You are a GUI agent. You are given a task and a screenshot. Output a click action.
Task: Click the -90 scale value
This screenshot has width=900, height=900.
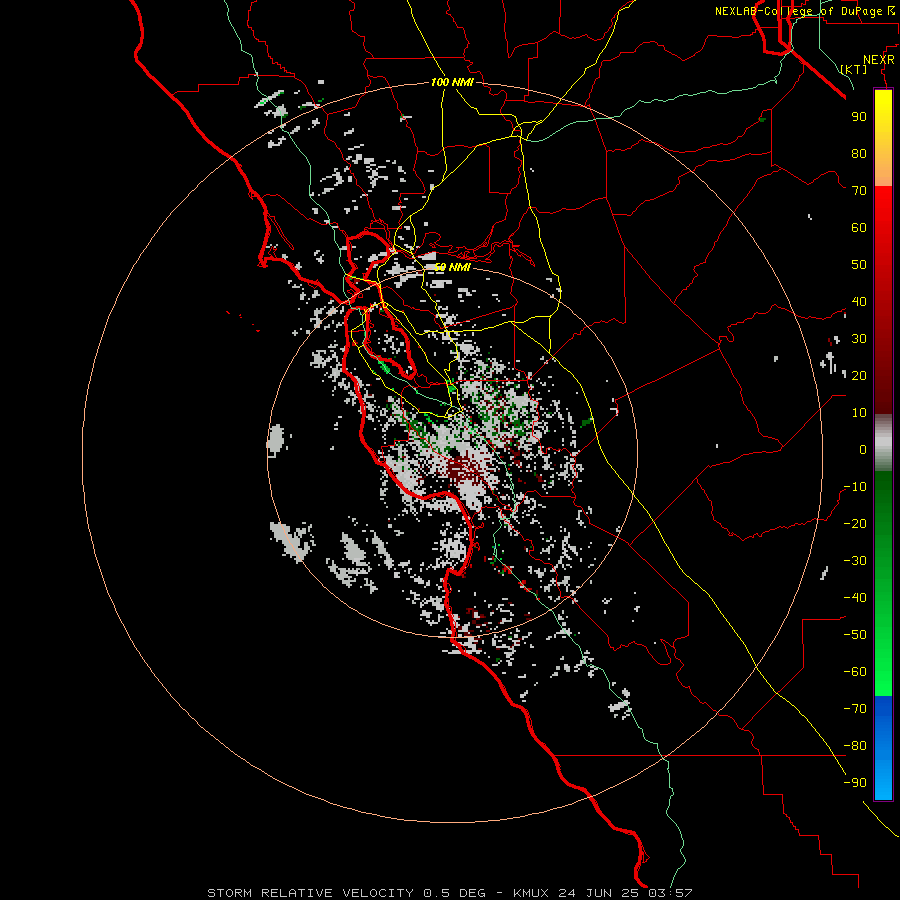click(x=855, y=783)
